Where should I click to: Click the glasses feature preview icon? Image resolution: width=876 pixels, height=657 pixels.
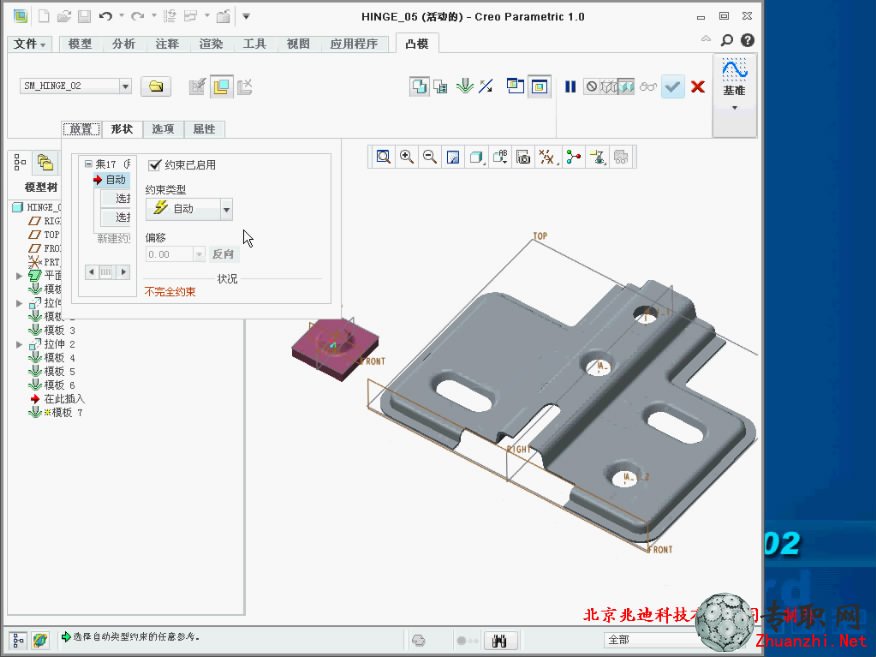tap(648, 87)
